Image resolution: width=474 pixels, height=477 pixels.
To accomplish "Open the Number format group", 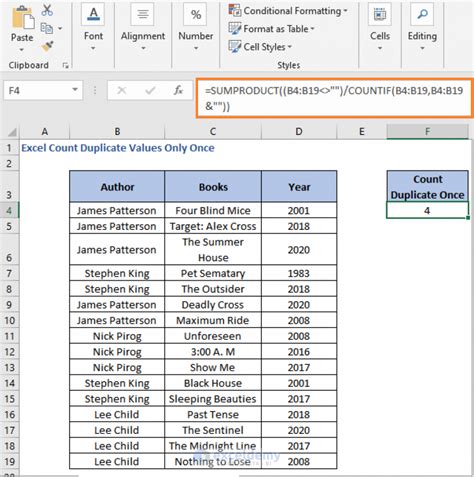I will 196,27.
